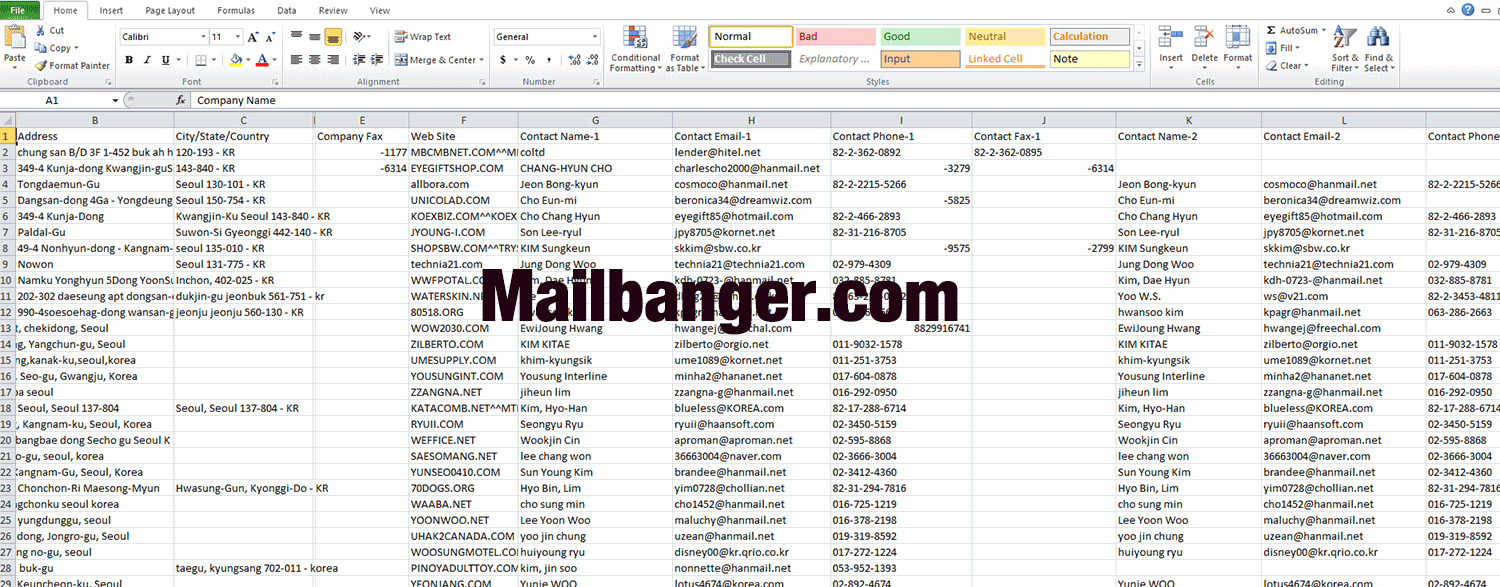Switch to the Page Layout tab
1500x587 pixels.
coord(170,11)
